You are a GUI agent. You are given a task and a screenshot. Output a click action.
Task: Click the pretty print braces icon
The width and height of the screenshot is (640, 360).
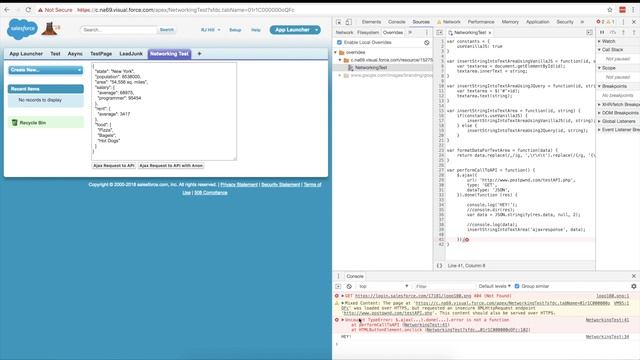[x=439, y=265]
